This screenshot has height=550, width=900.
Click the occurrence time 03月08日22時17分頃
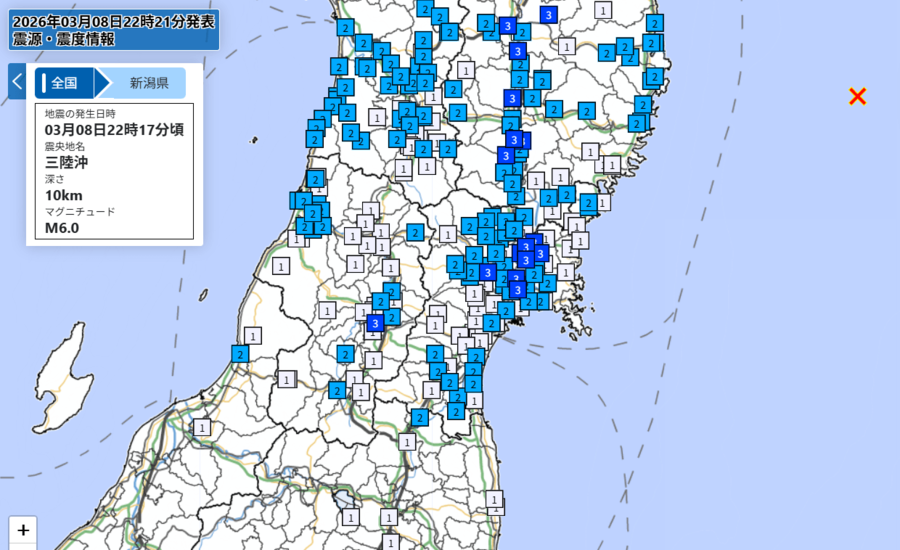(114, 130)
